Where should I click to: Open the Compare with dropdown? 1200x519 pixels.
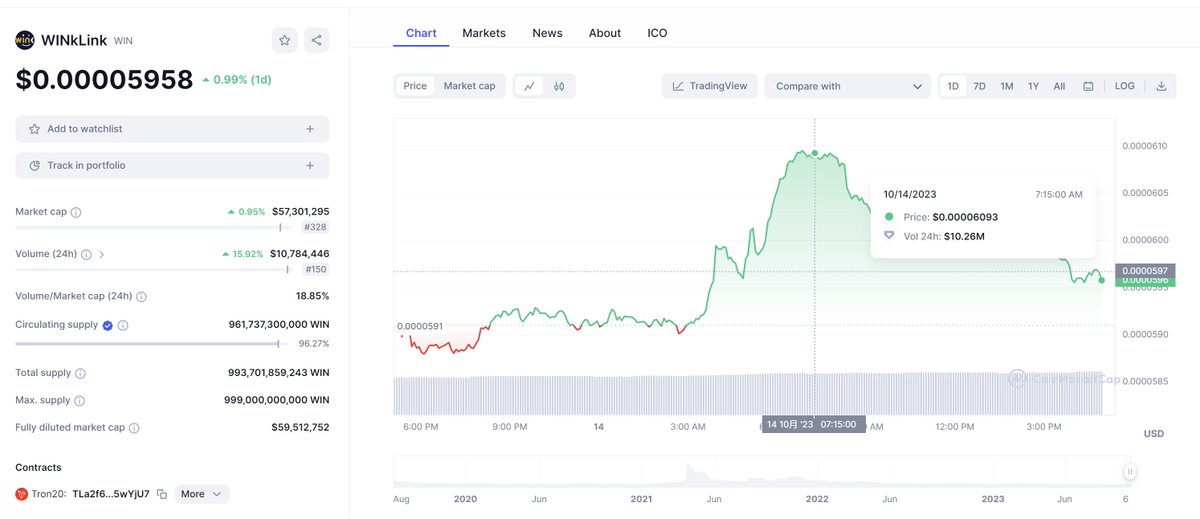[x=848, y=86]
